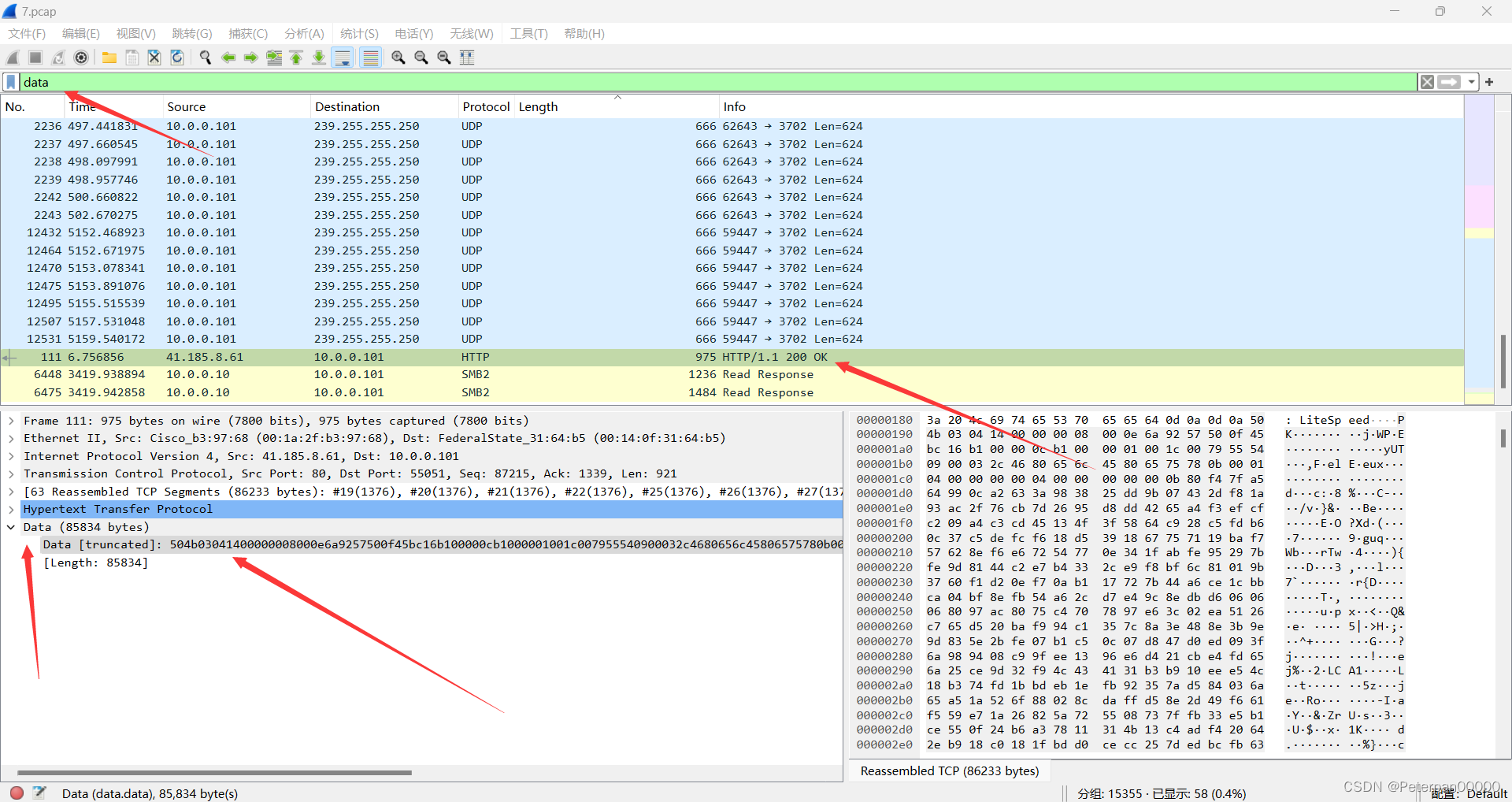Image resolution: width=1512 pixels, height=802 pixels.
Task: Toggle packet list colorization
Action: [370, 58]
